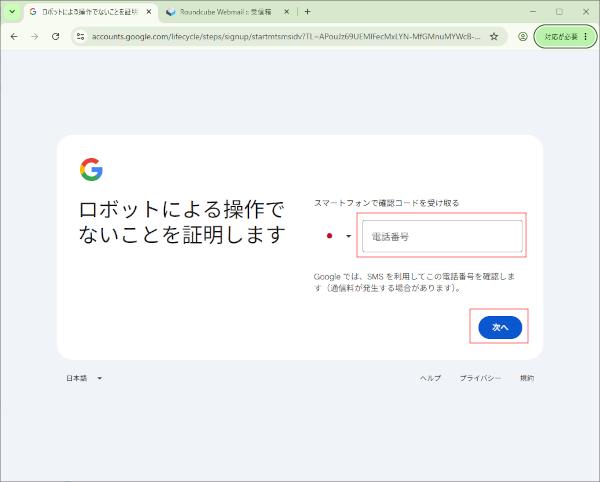This screenshot has width=600, height=482.
Task: Open site information icon in address bar
Action: [80, 36]
